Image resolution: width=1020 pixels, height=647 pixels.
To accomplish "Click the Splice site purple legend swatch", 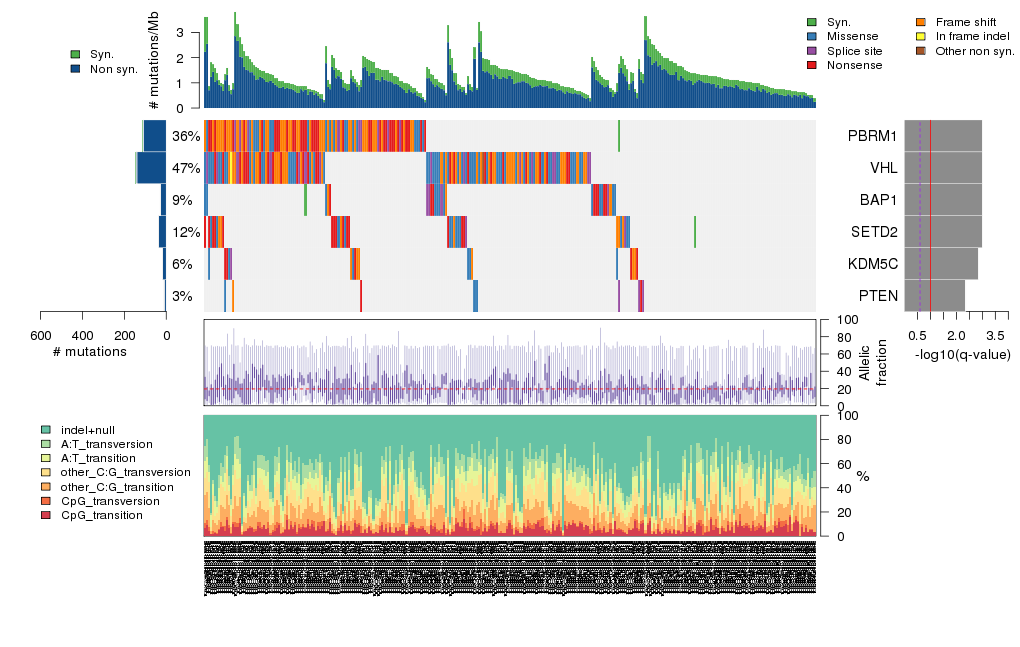I will tap(812, 50).
